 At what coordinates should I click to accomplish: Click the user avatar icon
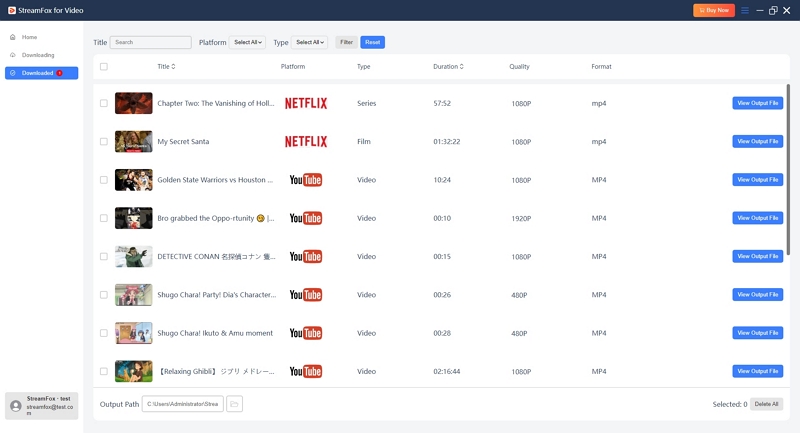click(16, 406)
